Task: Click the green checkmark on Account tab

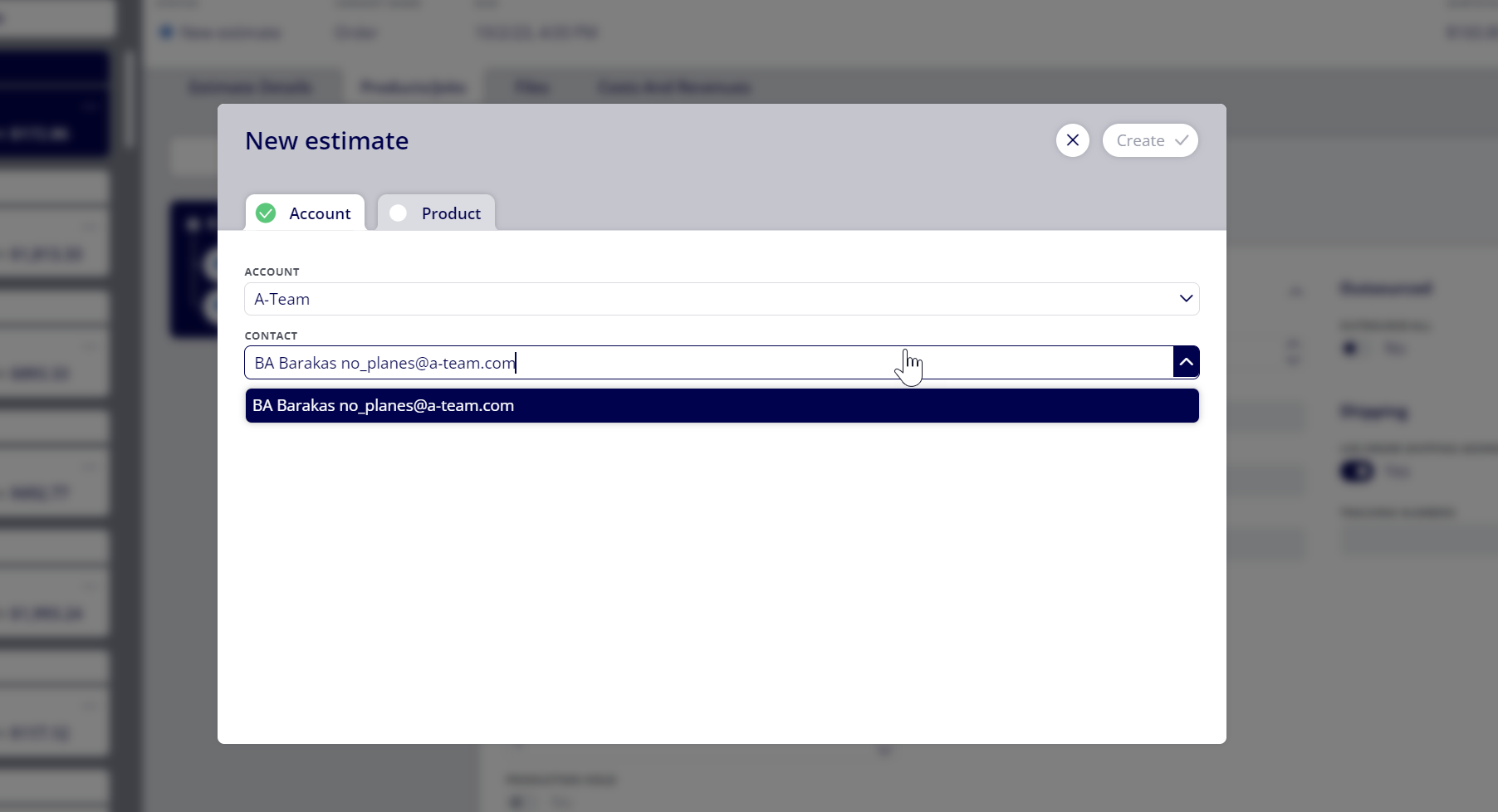Action: pos(266,213)
